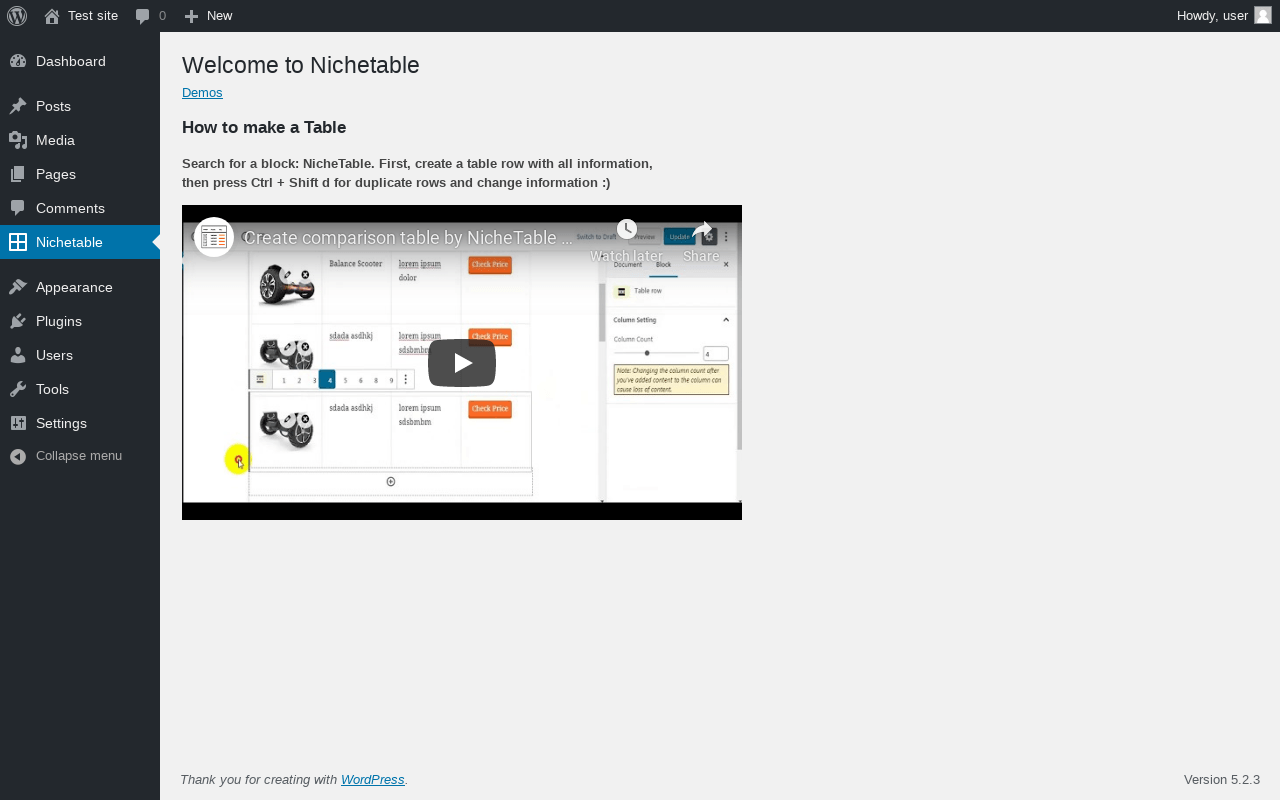Open the WordPress footer link
Image resolution: width=1280 pixels, height=800 pixels.
pos(373,780)
